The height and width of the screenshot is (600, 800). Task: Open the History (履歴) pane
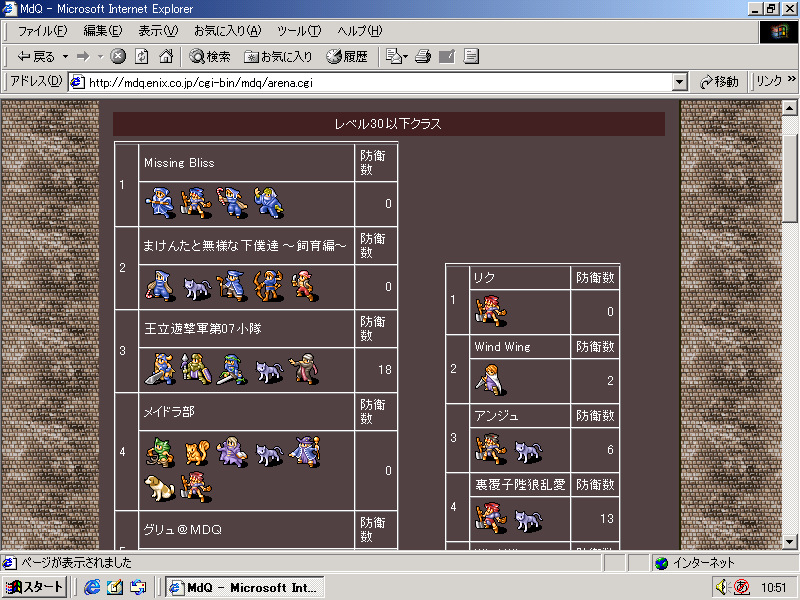pos(347,57)
